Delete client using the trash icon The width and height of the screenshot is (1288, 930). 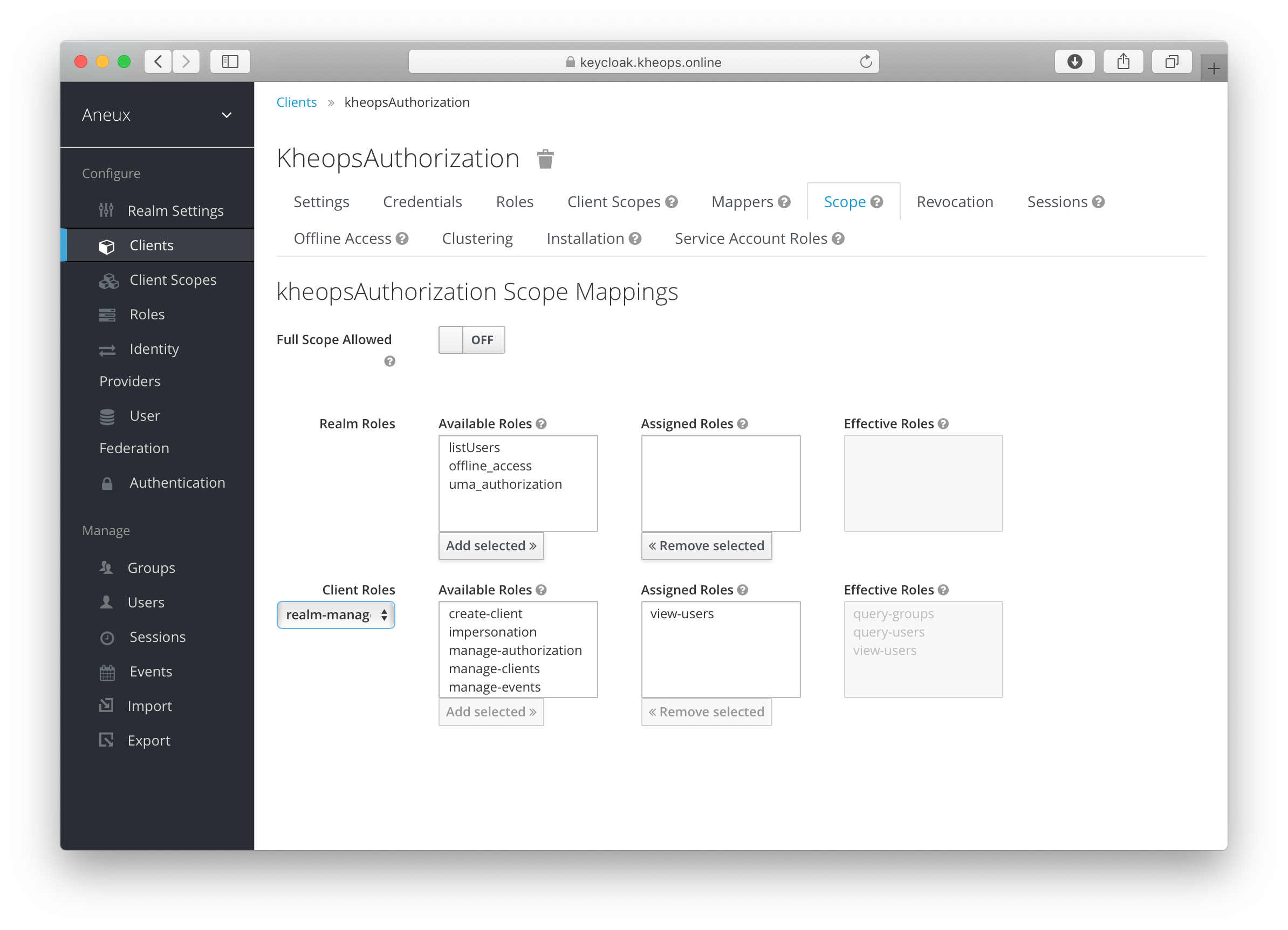(x=545, y=159)
